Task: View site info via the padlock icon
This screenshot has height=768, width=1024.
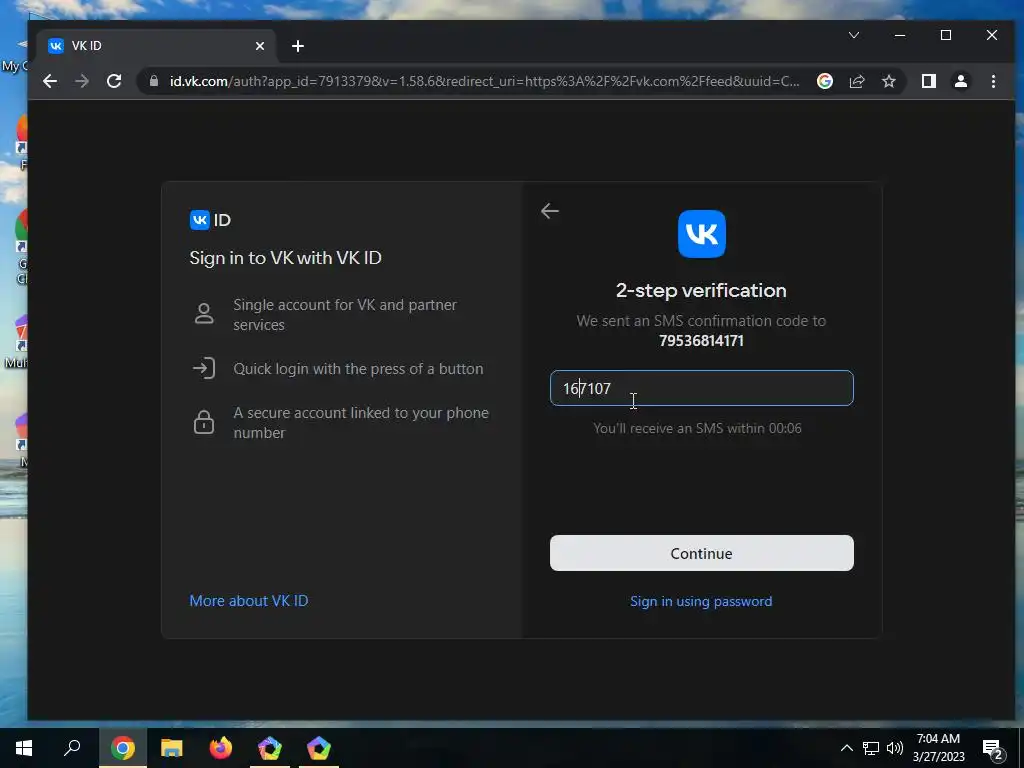Action: coord(154,81)
